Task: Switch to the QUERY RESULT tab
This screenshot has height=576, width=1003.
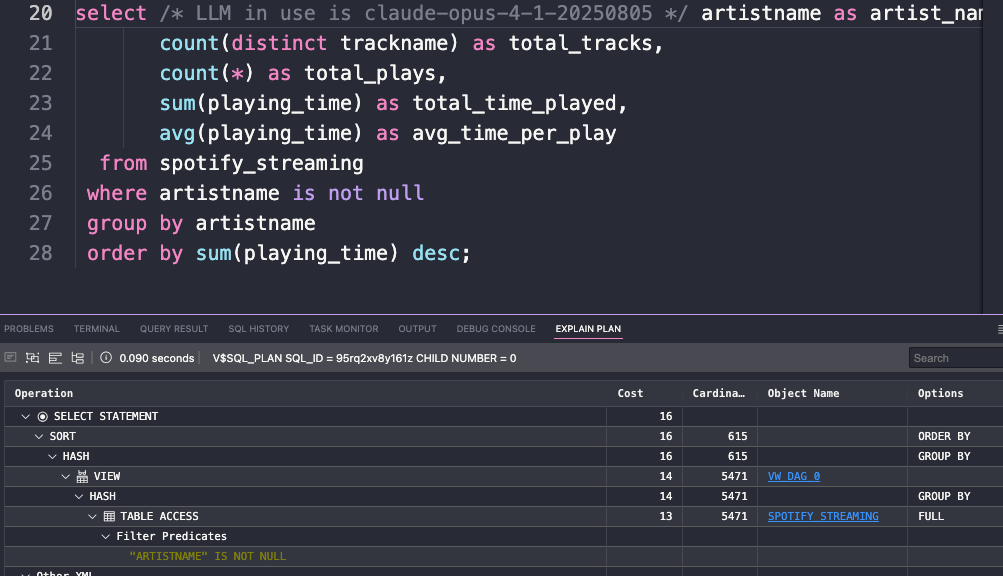Action: pyautogui.click(x=174, y=329)
